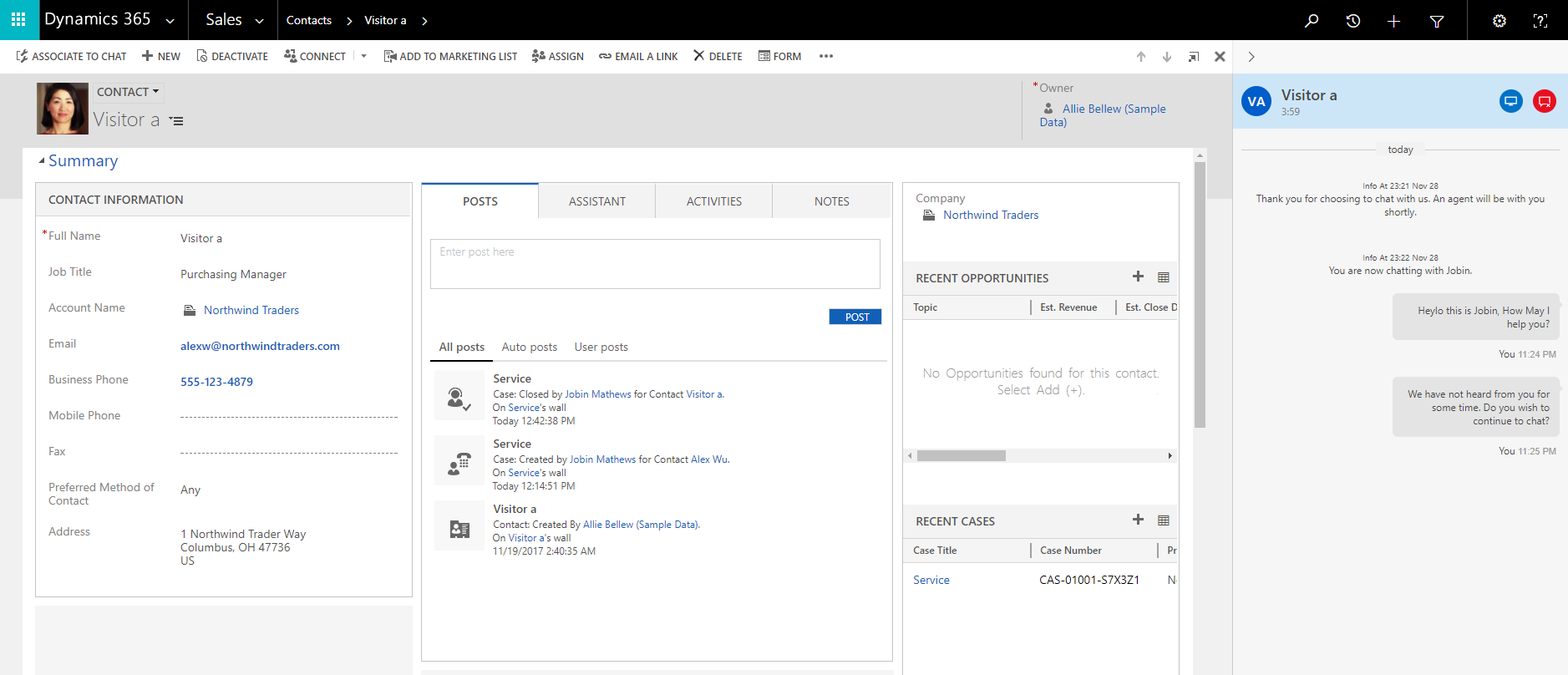Open advanced find filter icon
Viewport: 1568px width, 675px height.
pyautogui.click(x=1437, y=21)
